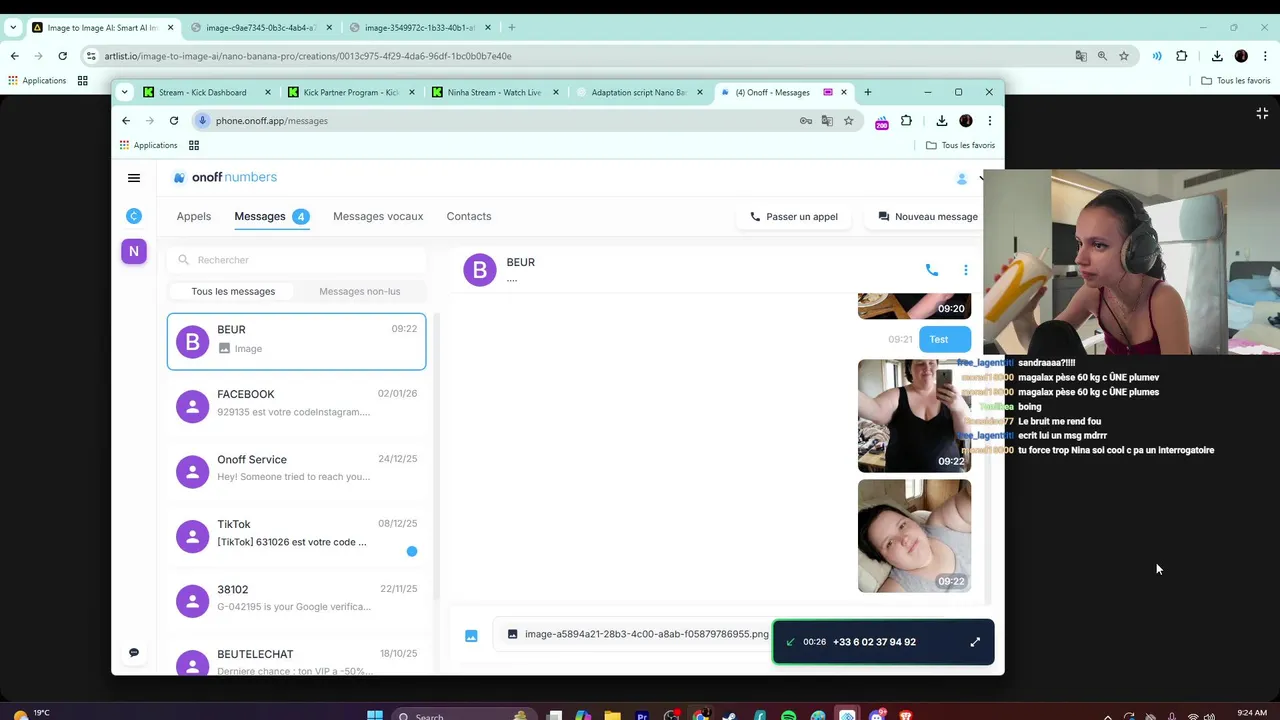This screenshot has height=720, width=1280.
Task: Open Steam from taskbar
Action: [730, 715]
